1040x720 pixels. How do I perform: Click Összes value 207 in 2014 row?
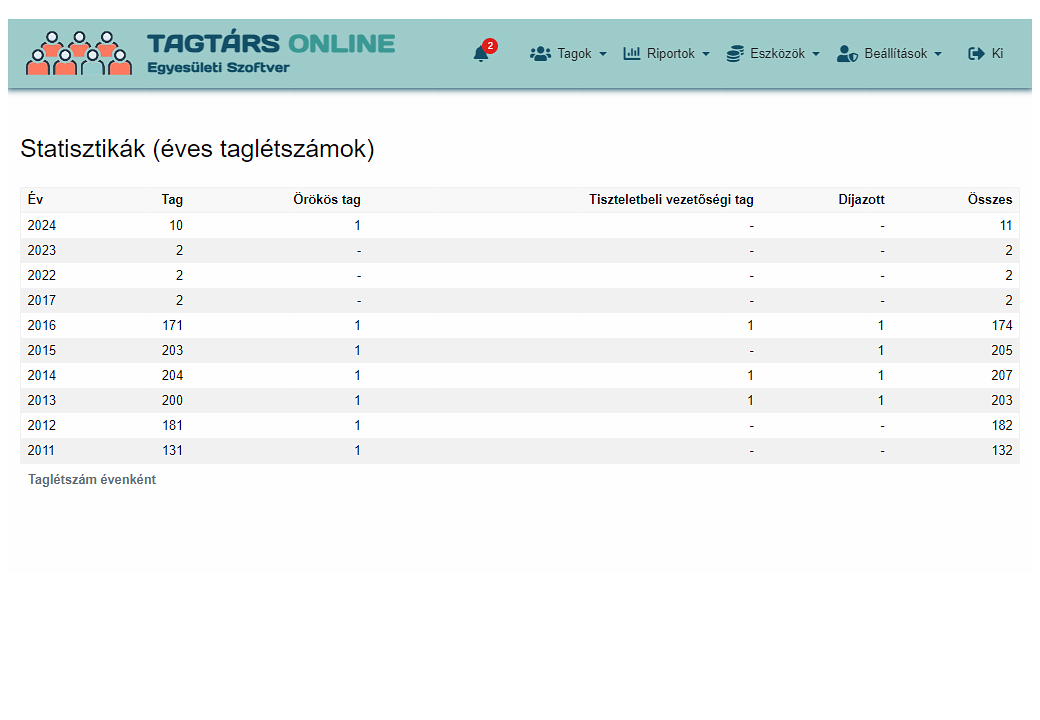click(1002, 375)
